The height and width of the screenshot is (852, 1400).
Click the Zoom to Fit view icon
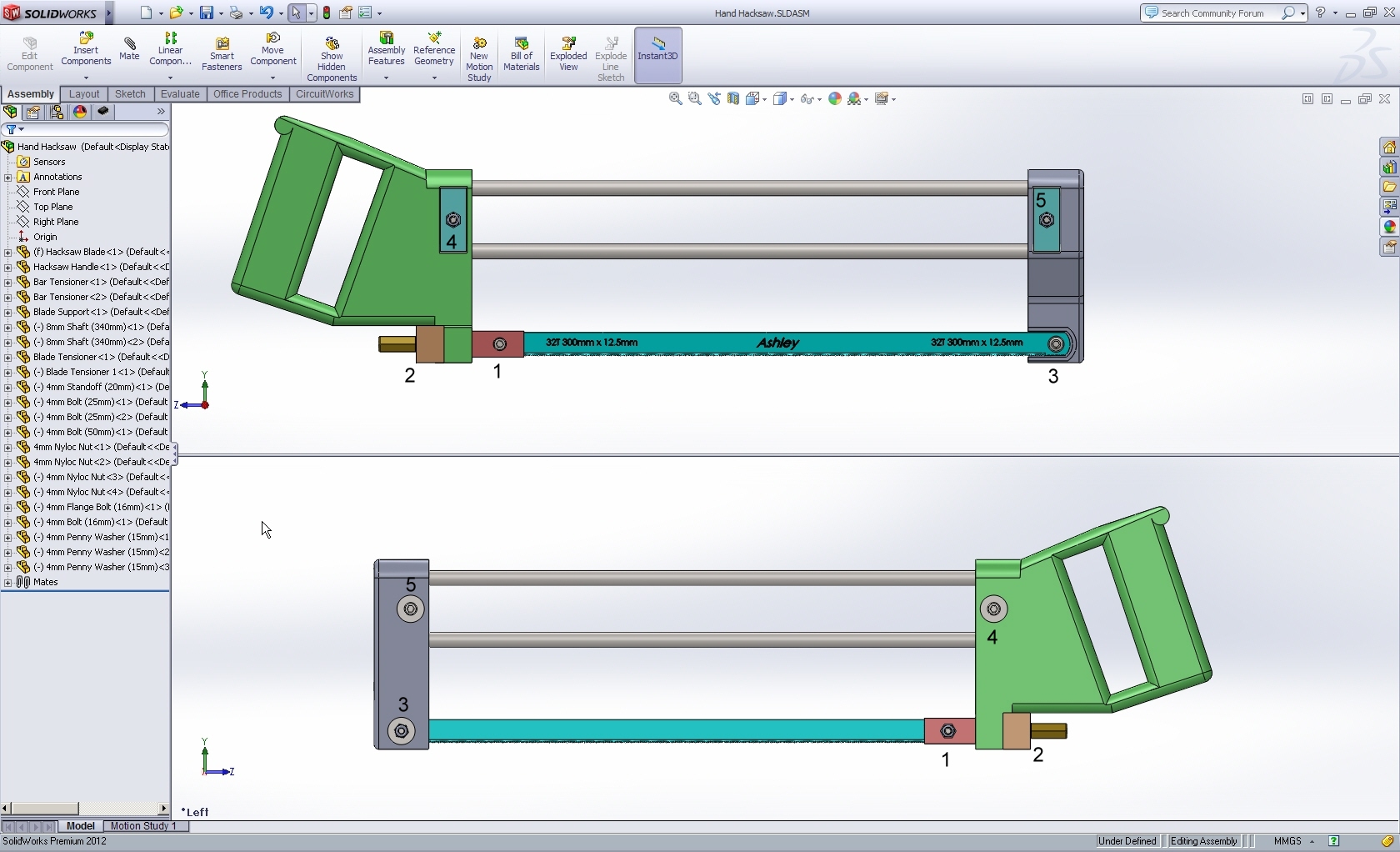pos(676,98)
